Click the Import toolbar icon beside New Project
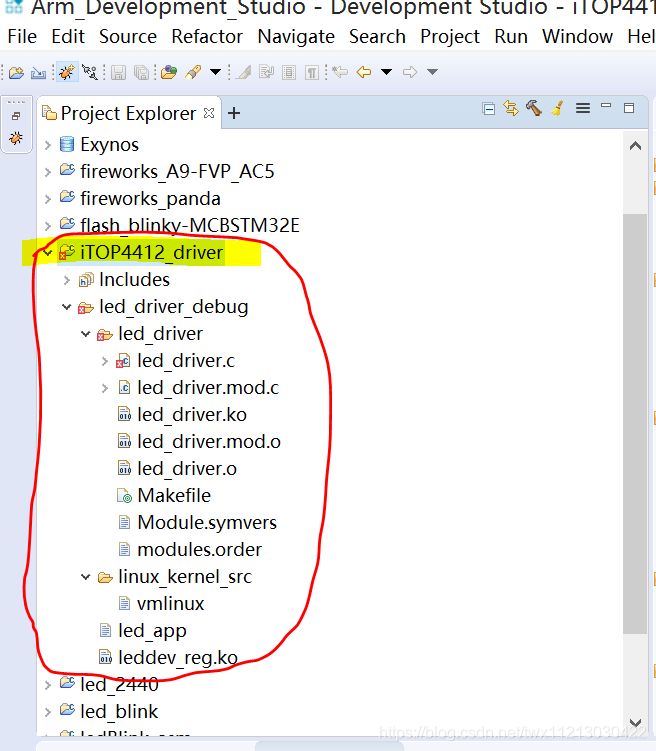 (x=38, y=72)
